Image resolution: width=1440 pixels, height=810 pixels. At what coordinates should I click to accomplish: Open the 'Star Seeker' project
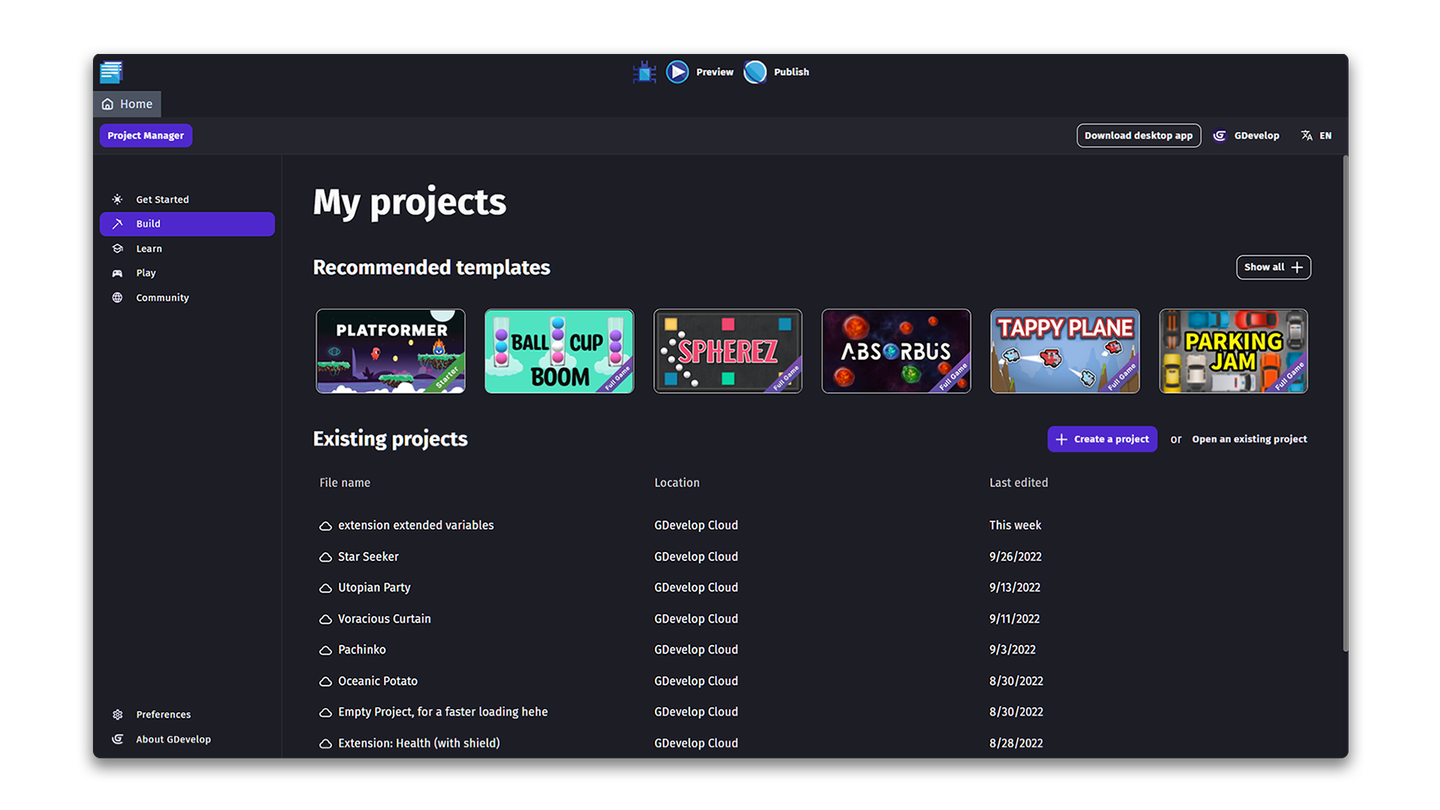(812, 556)
